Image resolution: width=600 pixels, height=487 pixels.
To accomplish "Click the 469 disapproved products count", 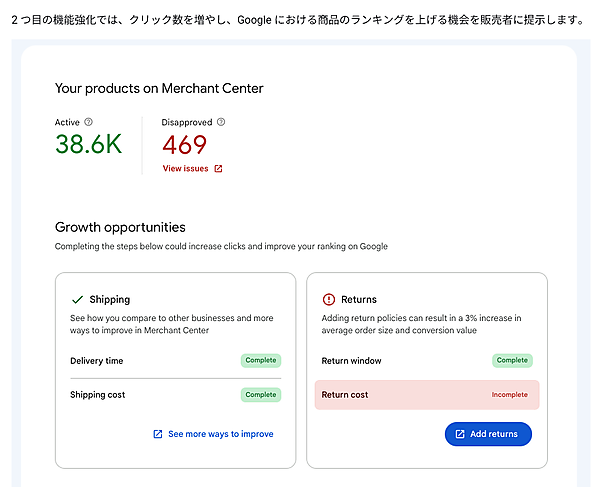I will 184,145.
